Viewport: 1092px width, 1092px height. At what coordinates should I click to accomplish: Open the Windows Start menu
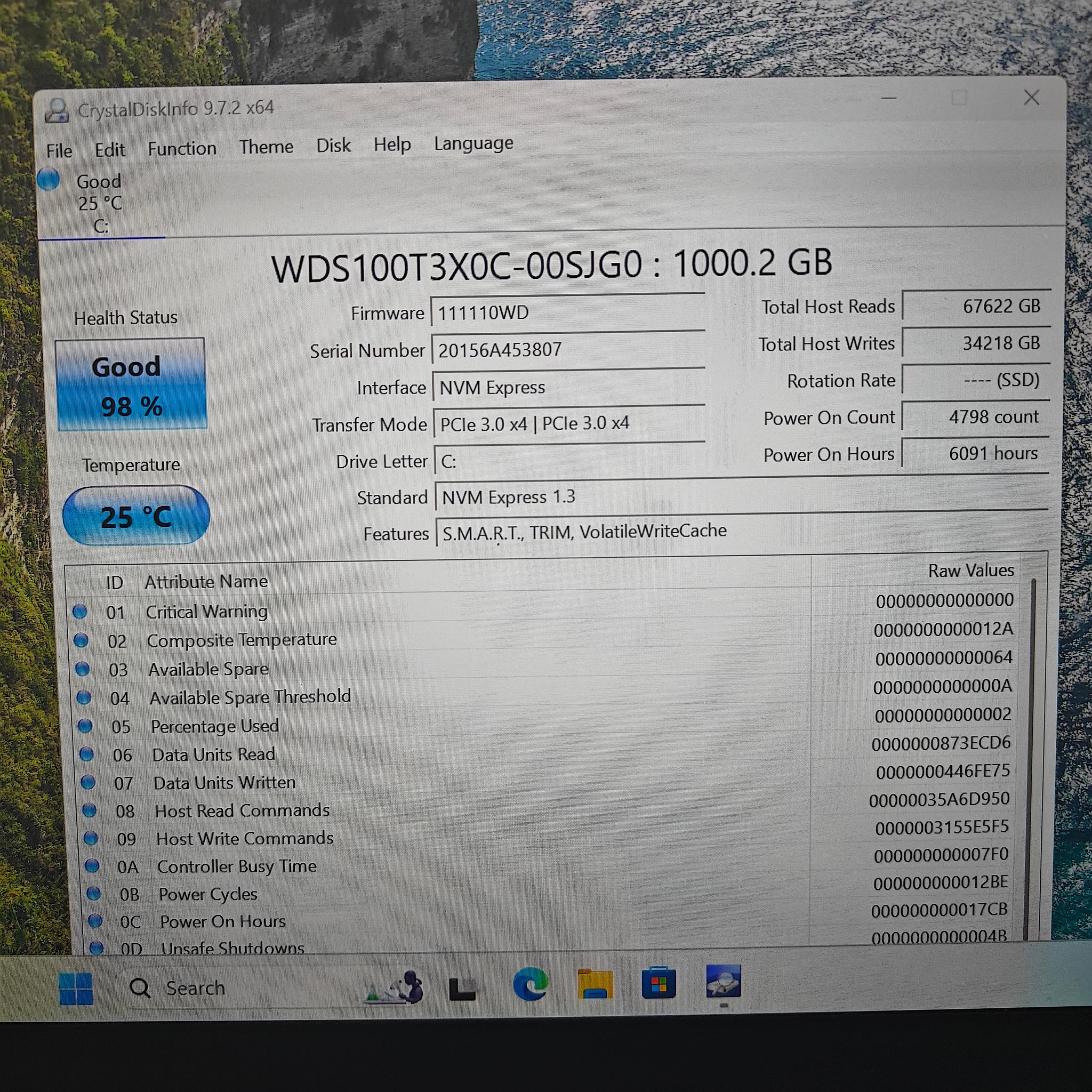(76, 989)
